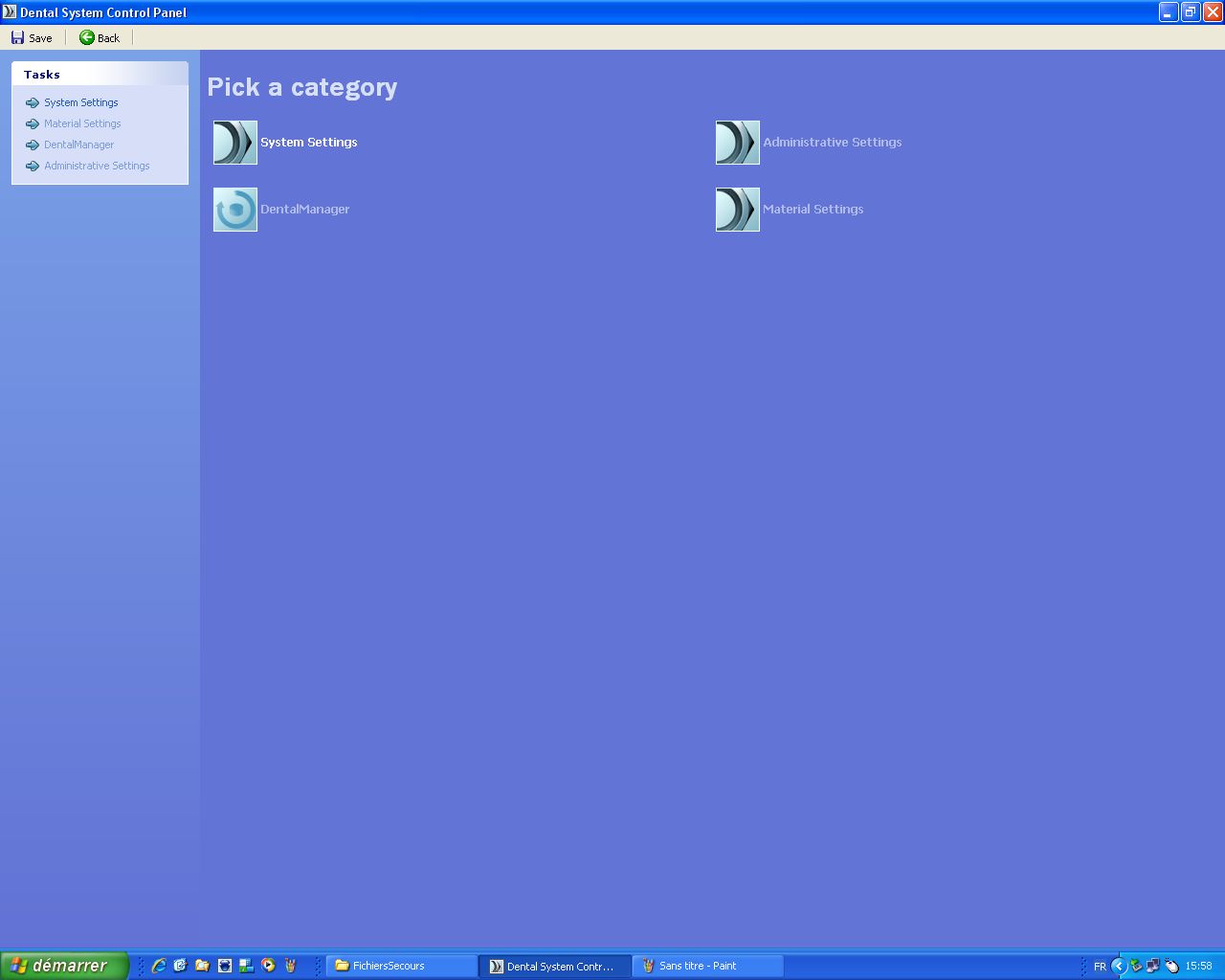Click the Administrative Settings category label
Viewport: 1225px width, 980px height.
(832, 143)
